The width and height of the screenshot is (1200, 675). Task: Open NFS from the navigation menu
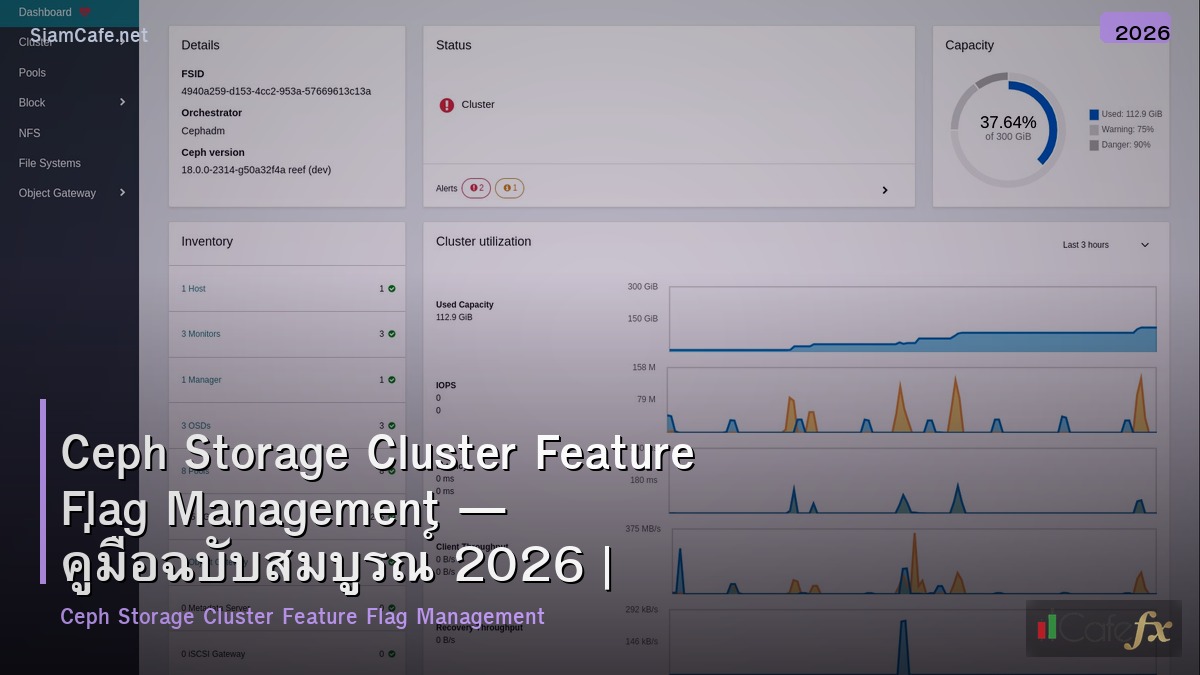tap(29, 132)
